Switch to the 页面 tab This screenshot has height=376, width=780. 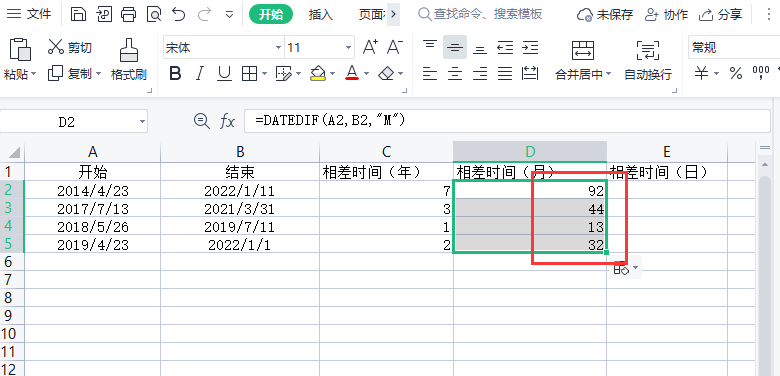(x=372, y=14)
